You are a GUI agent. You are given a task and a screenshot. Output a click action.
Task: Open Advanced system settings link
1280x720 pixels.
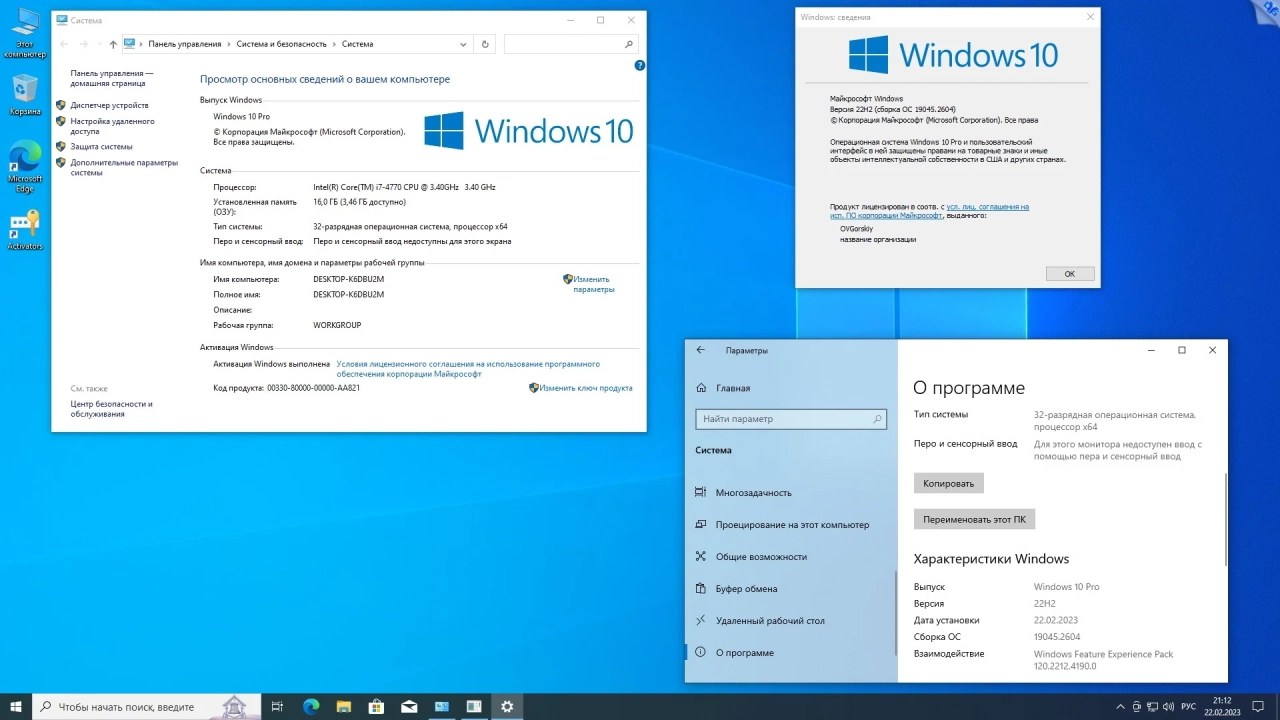click(x=124, y=167)
